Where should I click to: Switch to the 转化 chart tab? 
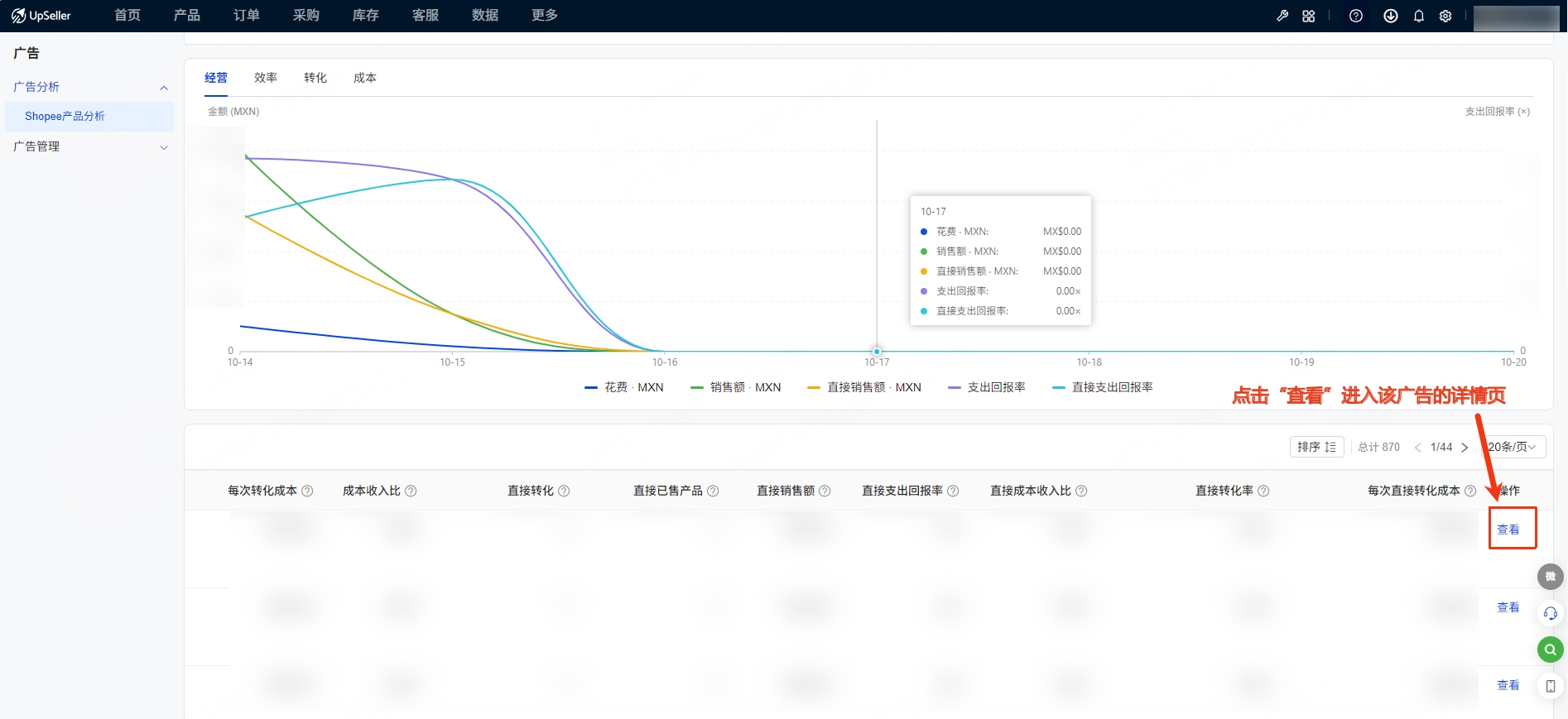(x=315, y=78)
